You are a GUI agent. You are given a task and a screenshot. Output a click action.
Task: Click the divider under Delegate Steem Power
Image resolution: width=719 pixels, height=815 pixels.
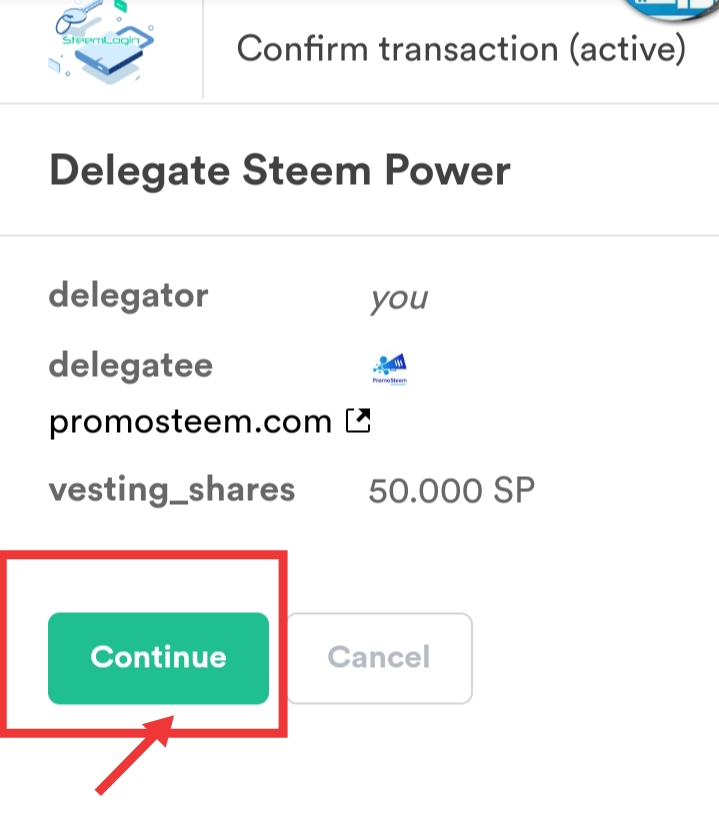(360, 235)
